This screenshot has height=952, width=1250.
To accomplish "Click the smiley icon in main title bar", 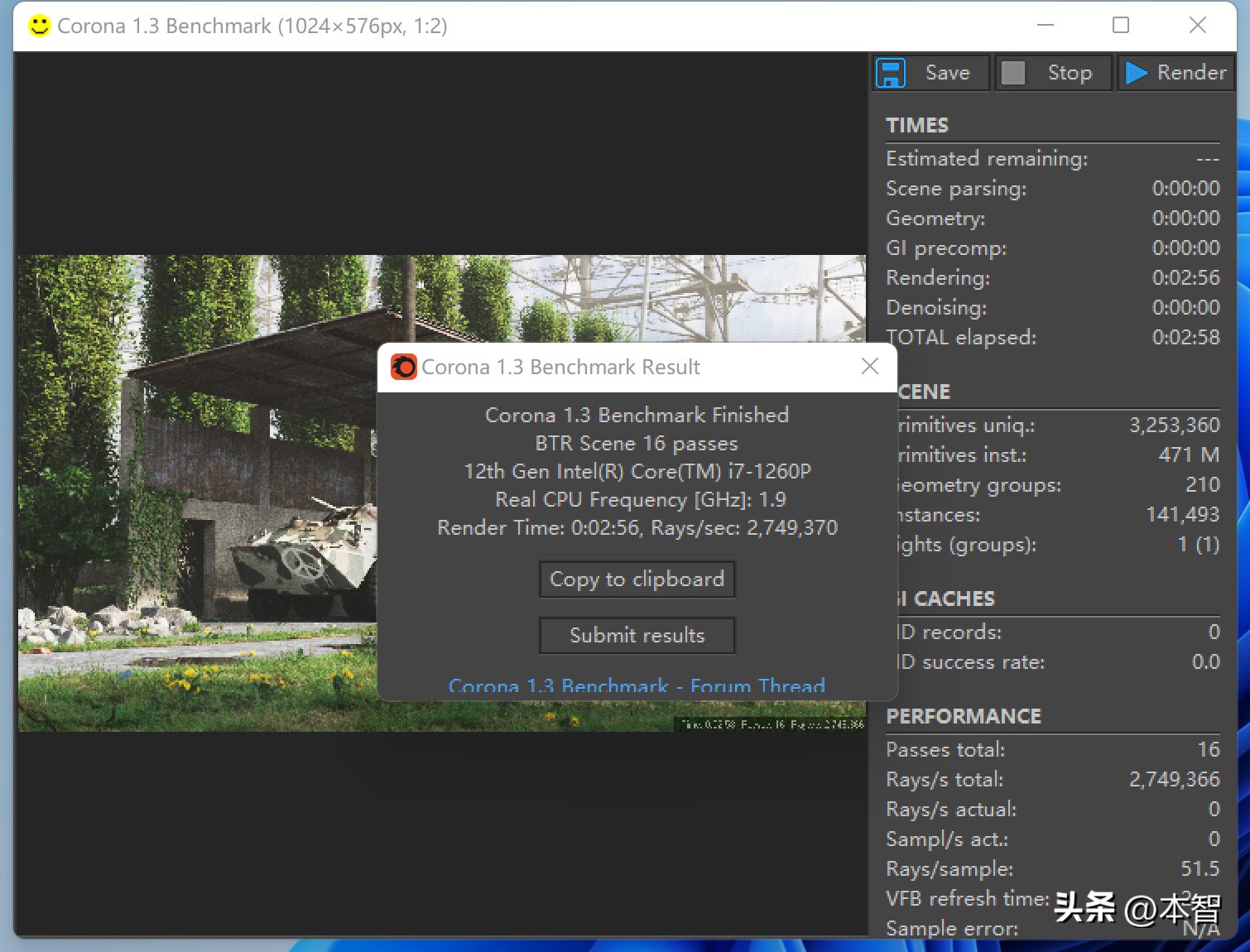I will [x=39, y=26].
